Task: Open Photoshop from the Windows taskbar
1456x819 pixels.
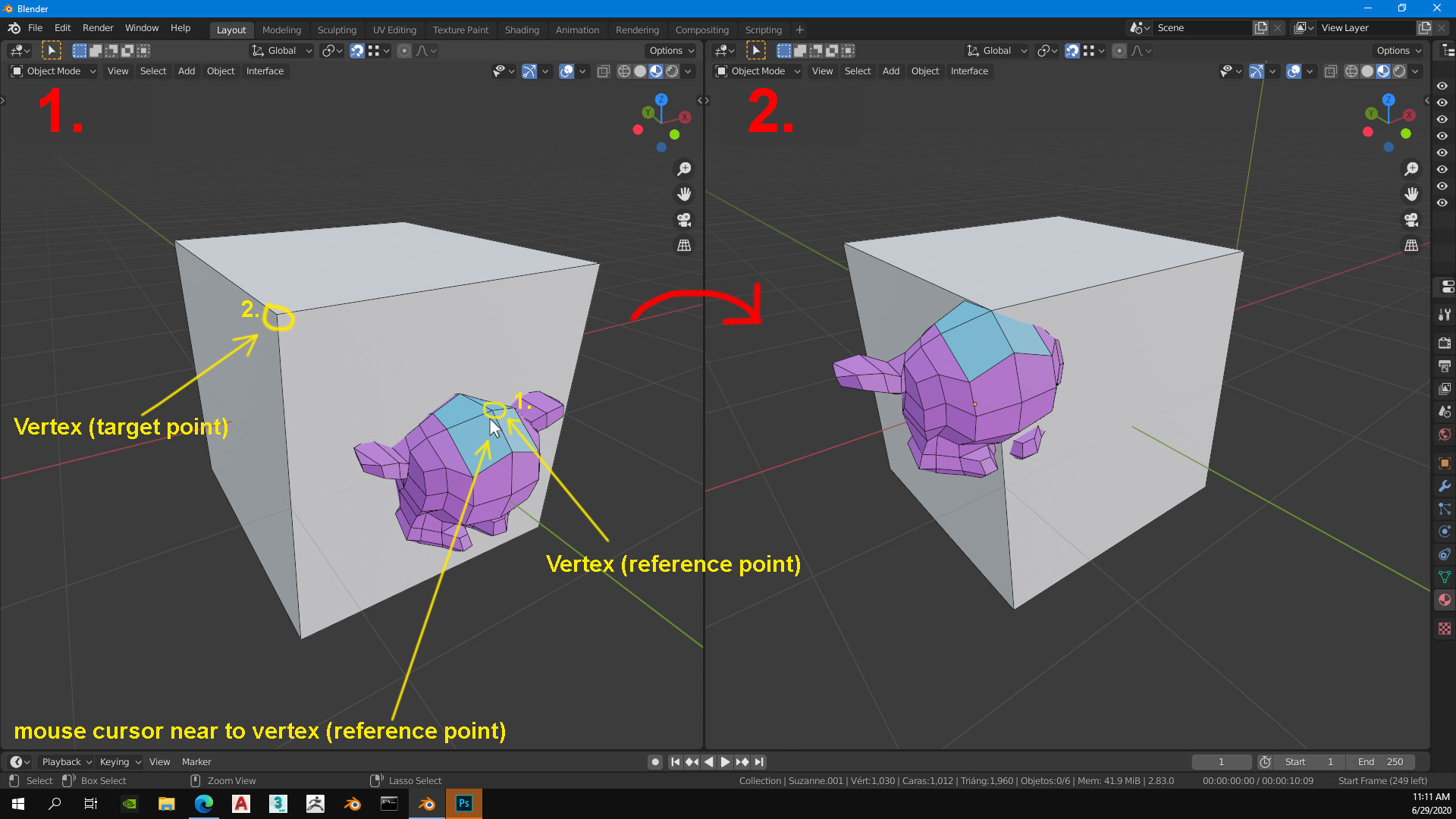Action: [x=464, y=804]
